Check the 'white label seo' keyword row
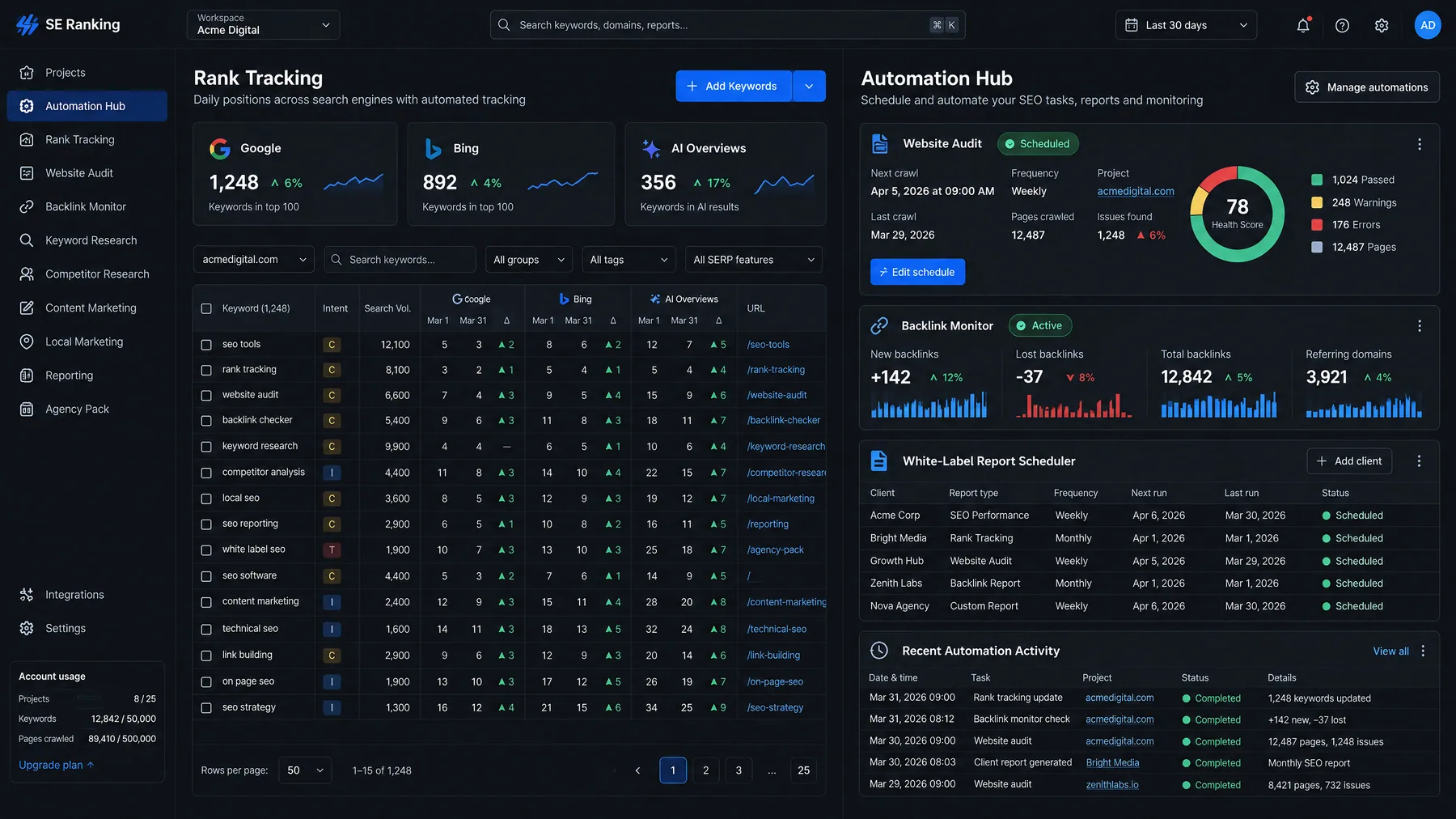 [x=206, y=550]
